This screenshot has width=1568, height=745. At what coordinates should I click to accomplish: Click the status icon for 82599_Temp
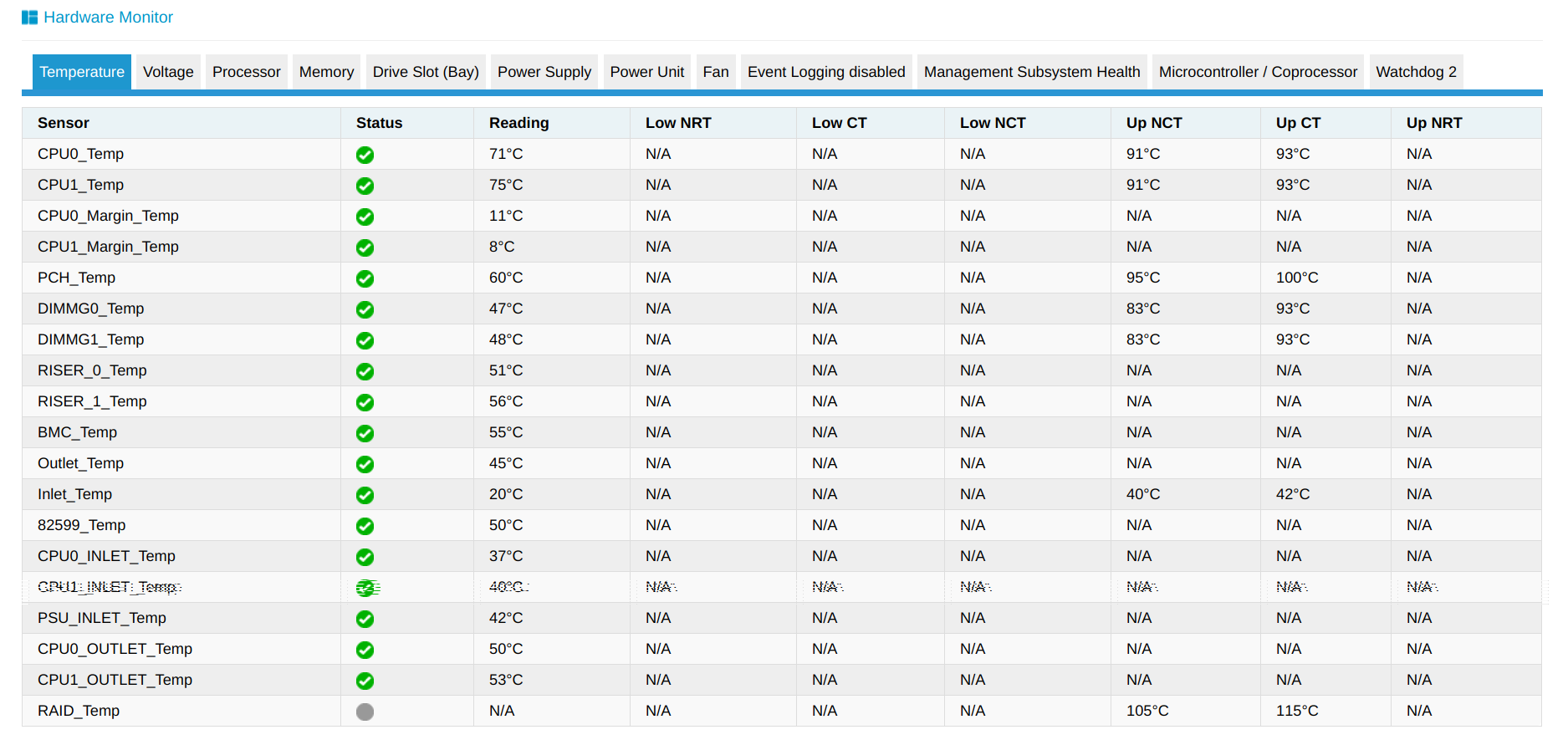(x=365, y=526)
